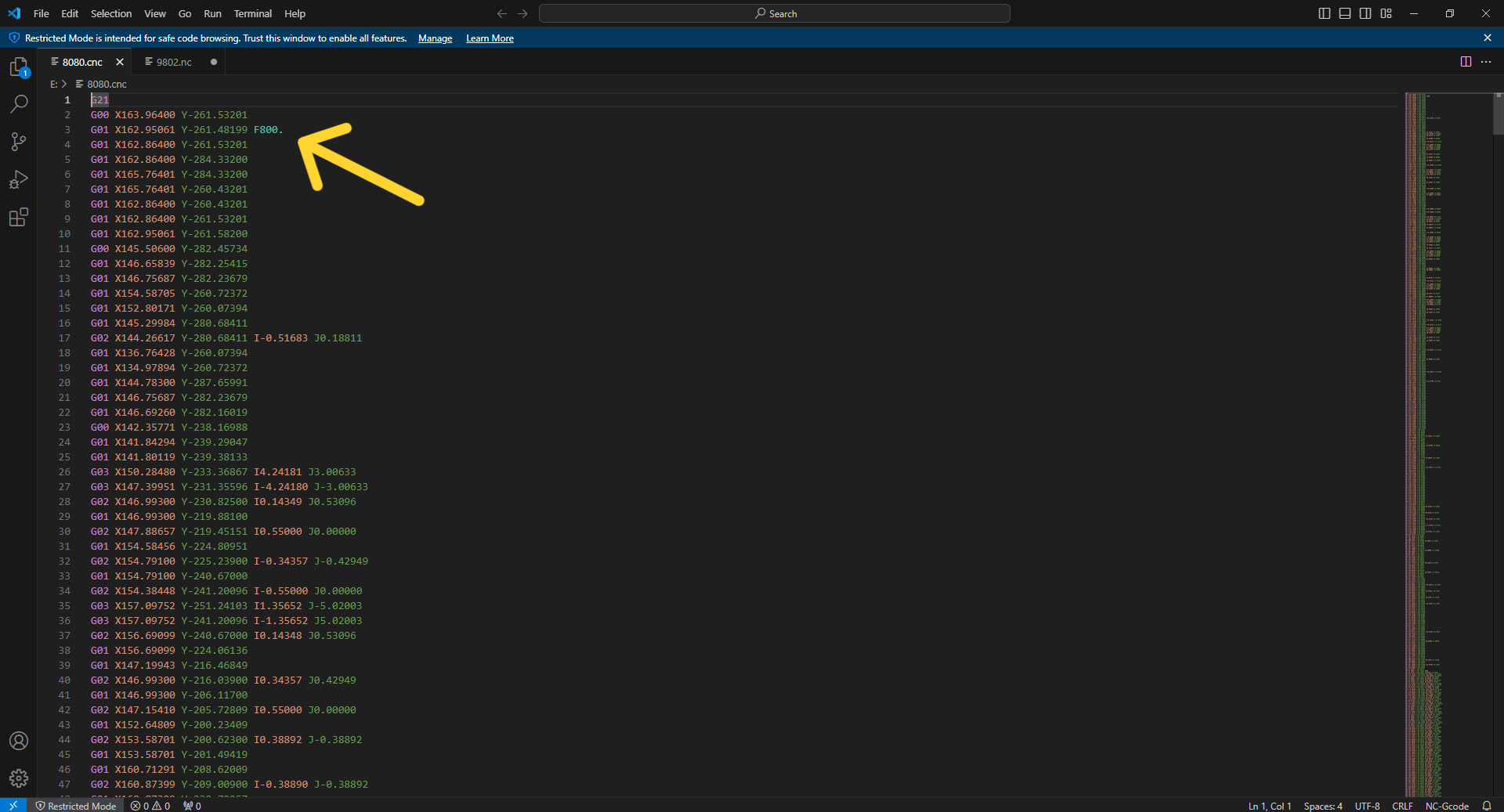The height and width of the screenshot is (812, 1504).
Task: Click G00 X142.35771 on line 23
Action: coord(132,428)
